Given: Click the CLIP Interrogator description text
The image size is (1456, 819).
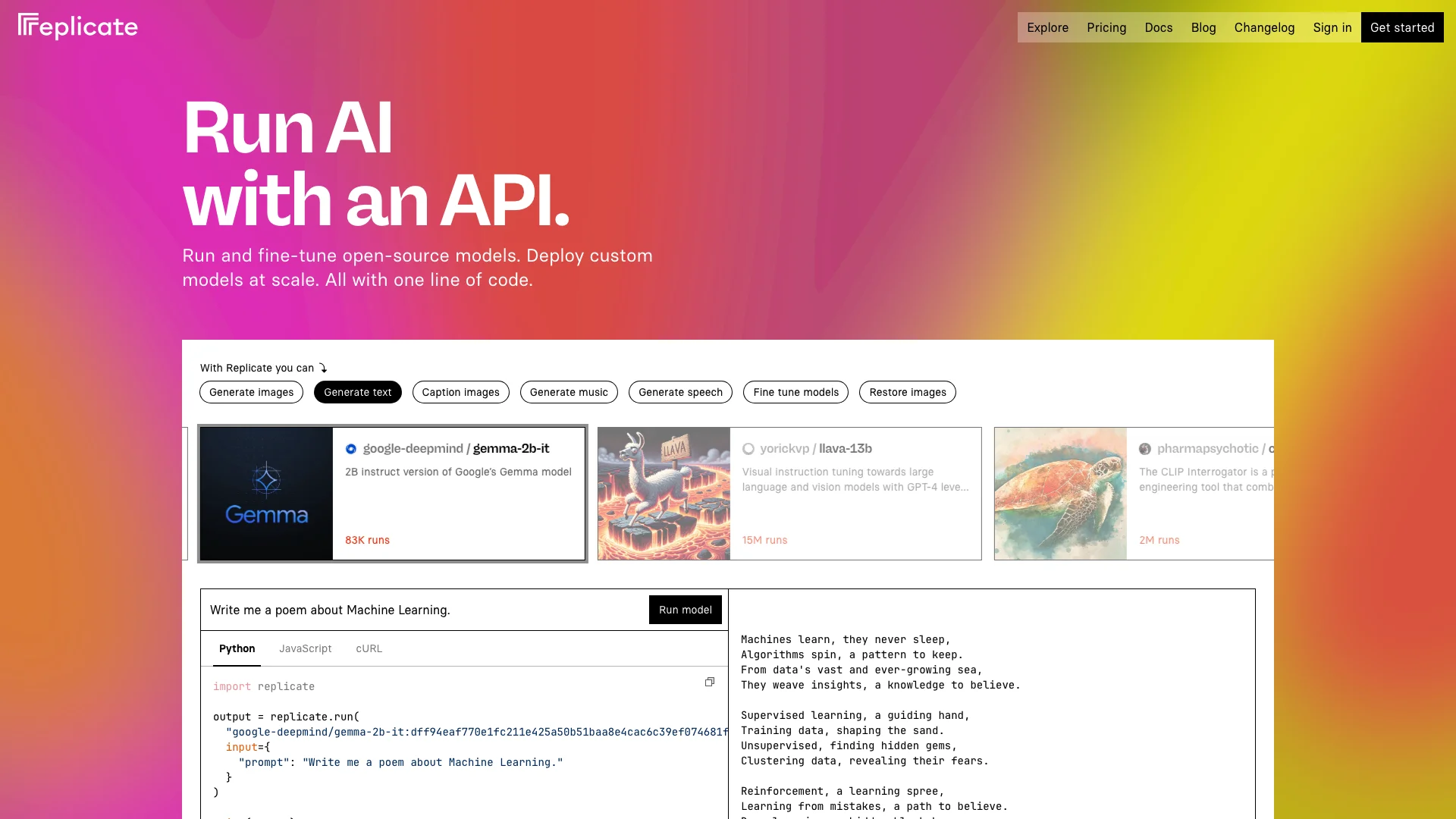Looking at the screenshot, I should click(x=1206, y=479).
